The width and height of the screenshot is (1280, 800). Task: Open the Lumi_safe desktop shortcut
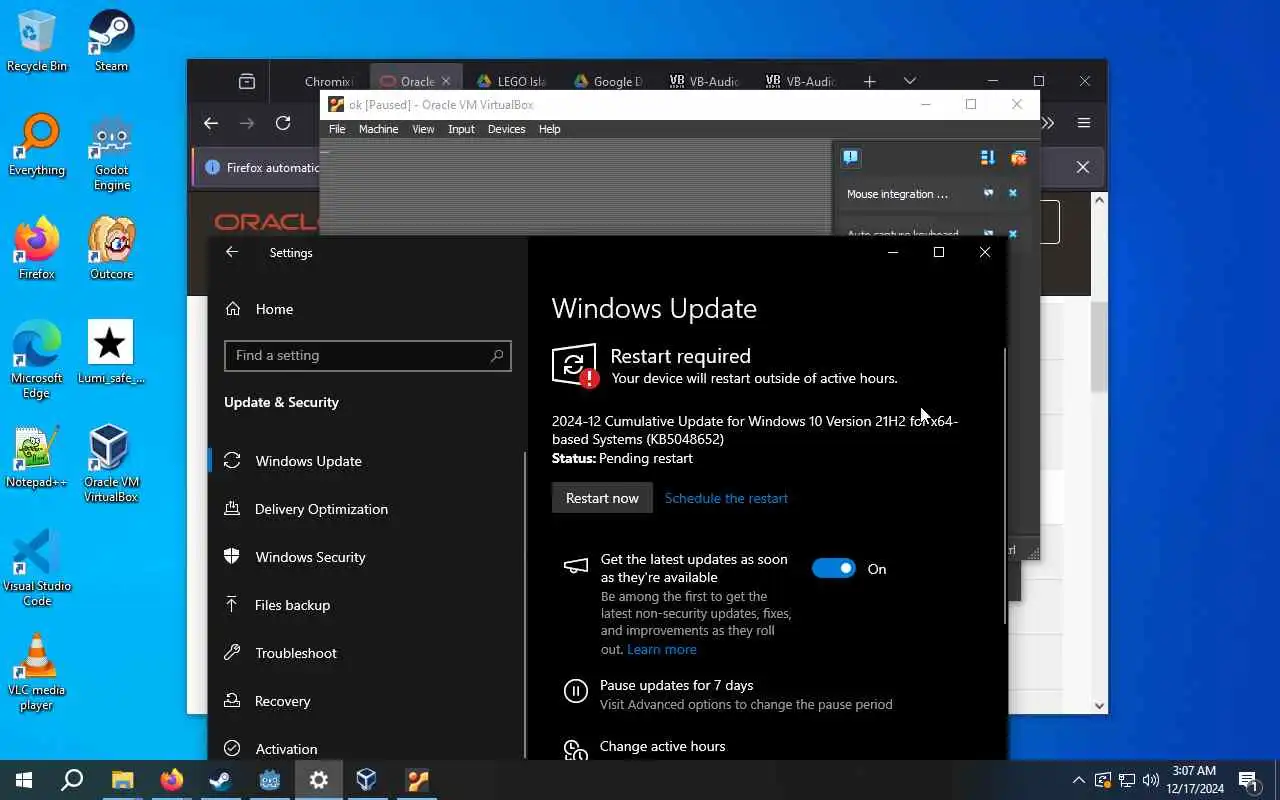(111, 353)
